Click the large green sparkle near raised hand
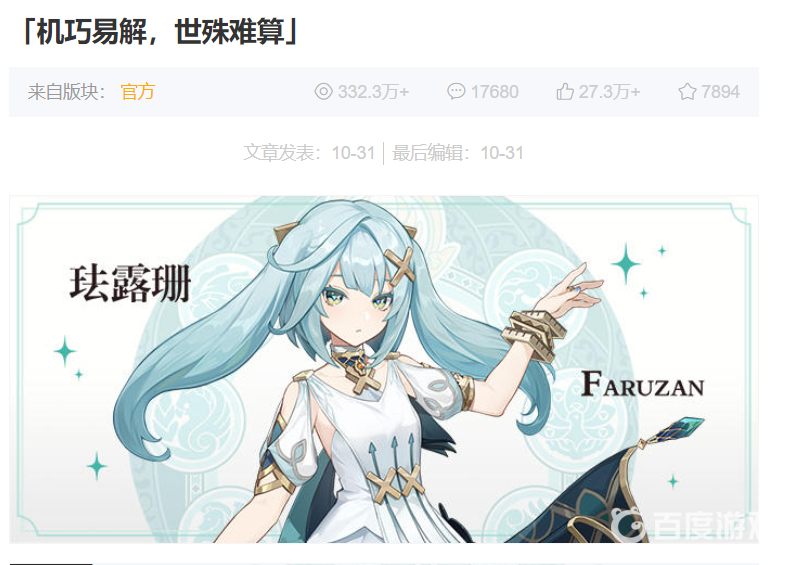801x565 pixels. (x=625, y=264)
